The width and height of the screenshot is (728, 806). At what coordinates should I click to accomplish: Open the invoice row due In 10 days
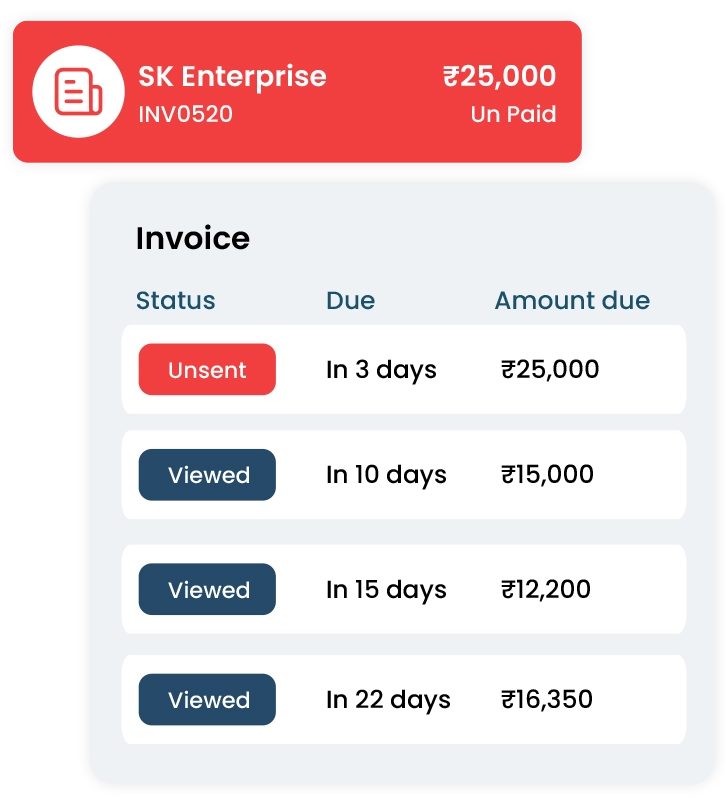pyautogui.click(x=404, y=475)
